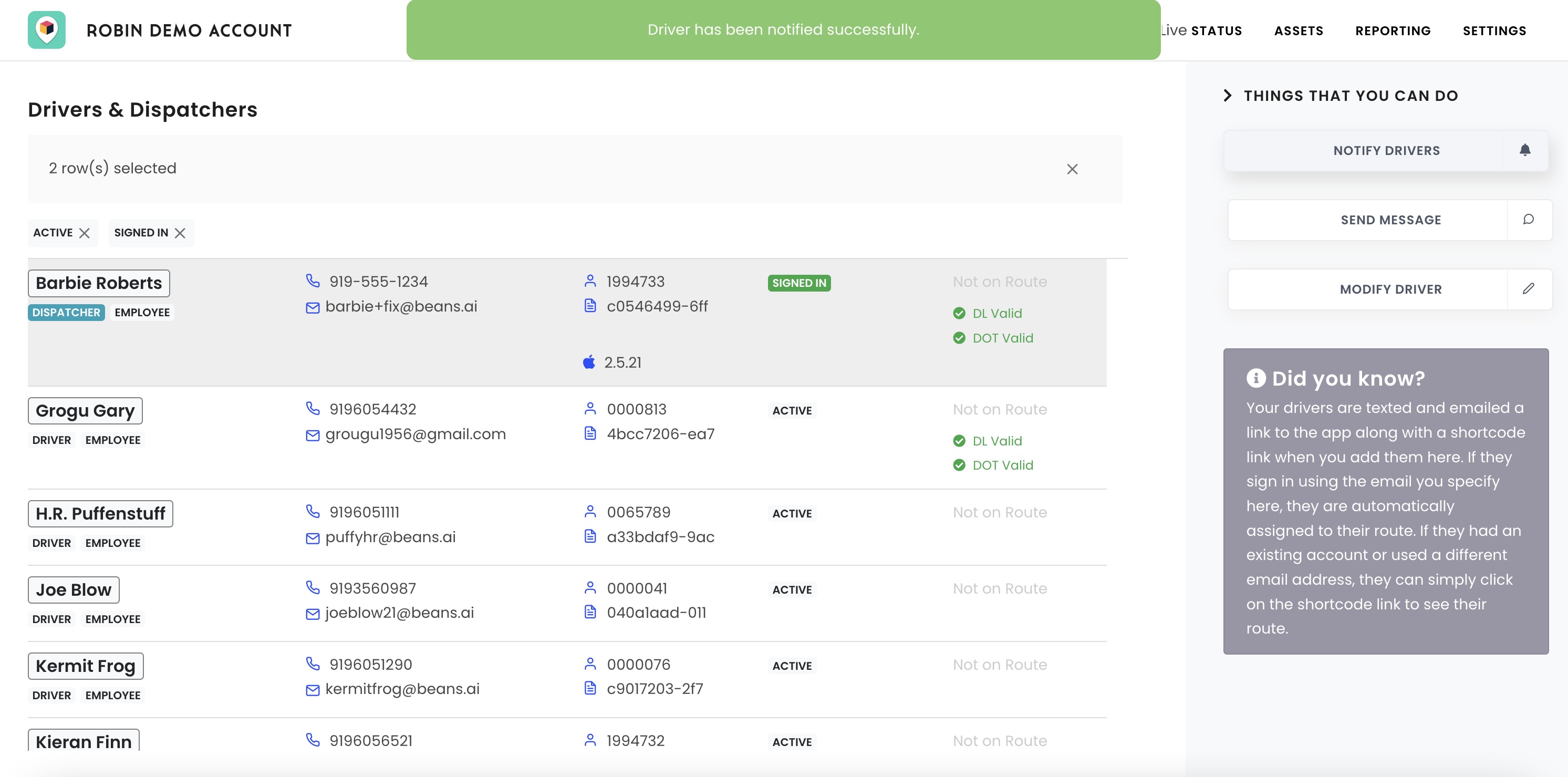Click document icon beside c0546499-6ff

590,305
